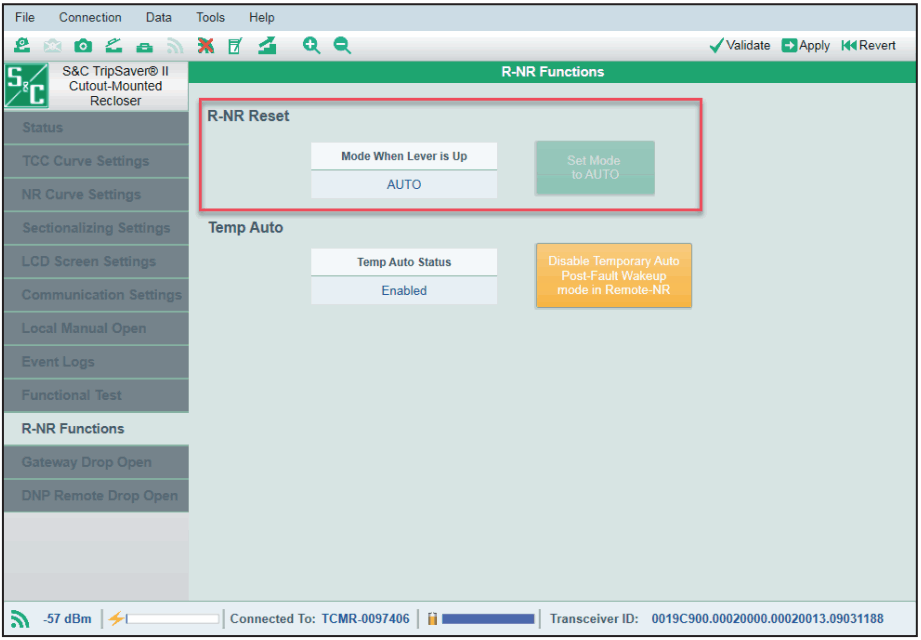Click the toolbar icon left of the toolbox
This screenshot has height=640, width=921.
tap(113, 45)
